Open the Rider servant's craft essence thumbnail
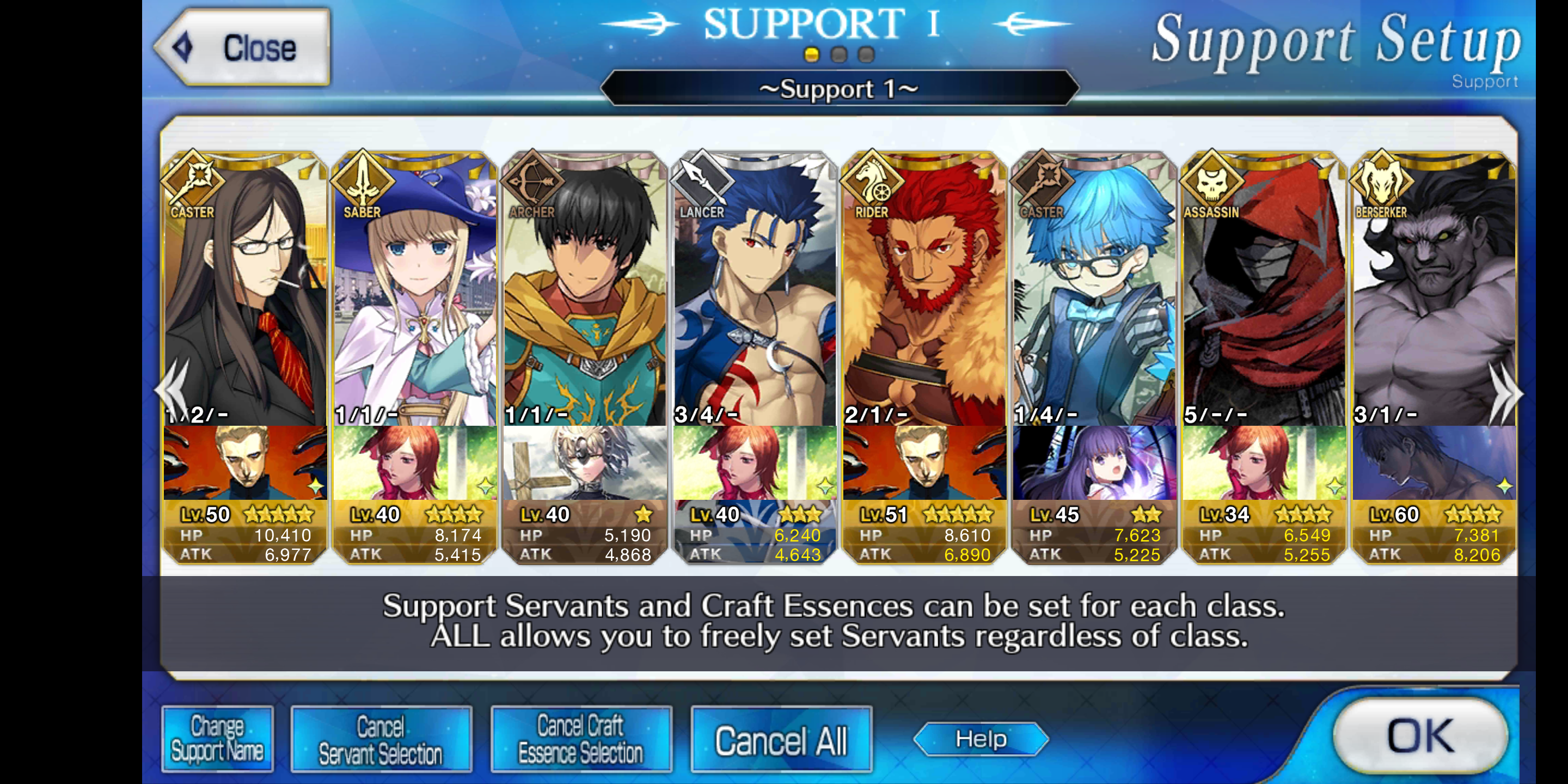Viewport: 1568px width, 784px height. click(x=924, y=463)
